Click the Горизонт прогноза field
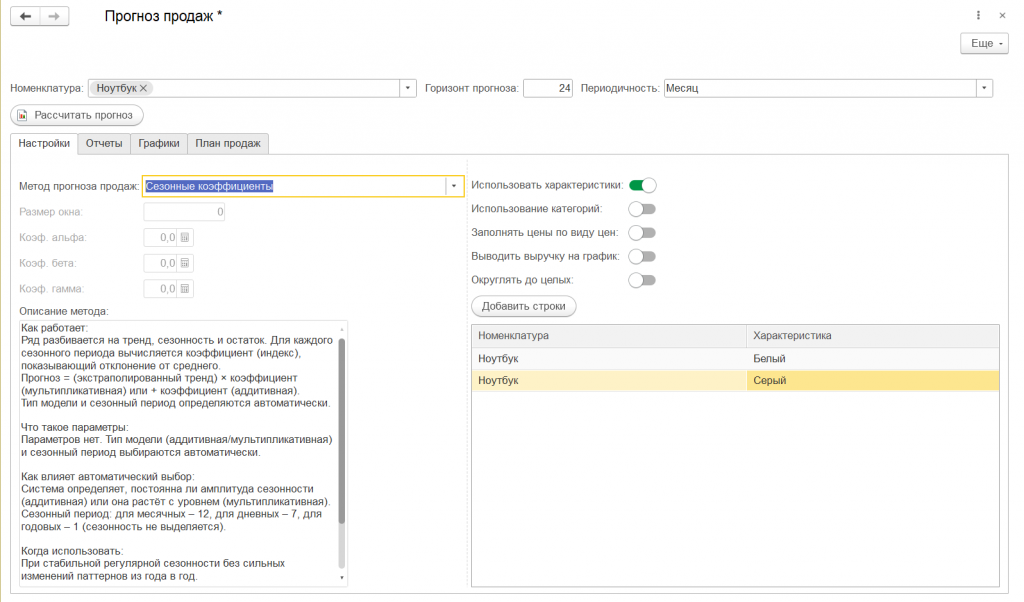This screenshot has width=1024, height=602. (548, 88)
